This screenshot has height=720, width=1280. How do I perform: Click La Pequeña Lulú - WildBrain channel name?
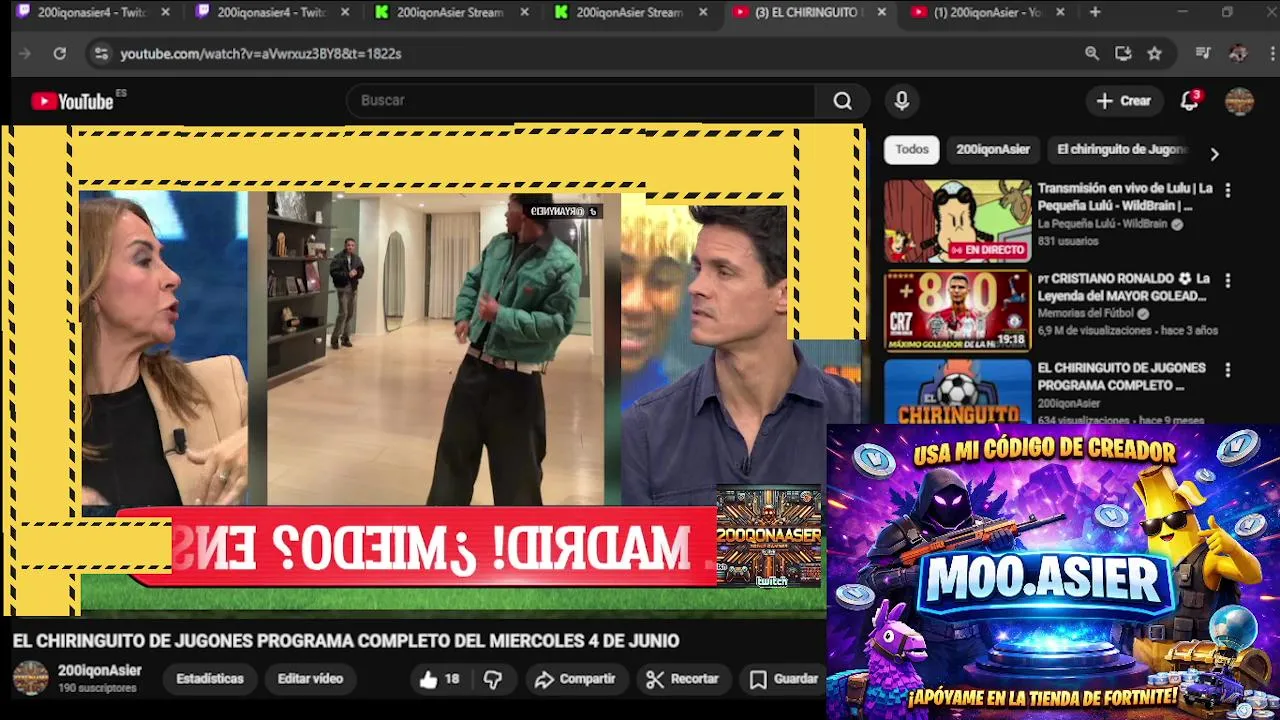1102,224
